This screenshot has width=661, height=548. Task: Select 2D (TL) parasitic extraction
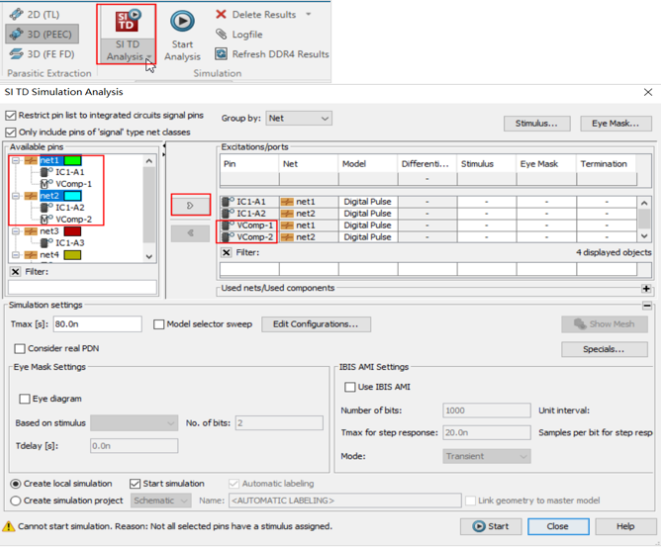coord(35,14)
